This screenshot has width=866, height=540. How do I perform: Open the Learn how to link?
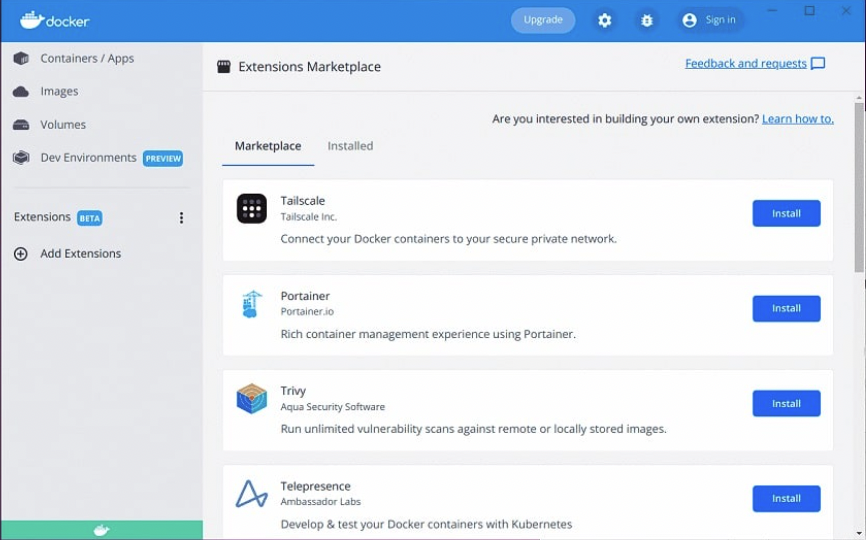[798, 119]
